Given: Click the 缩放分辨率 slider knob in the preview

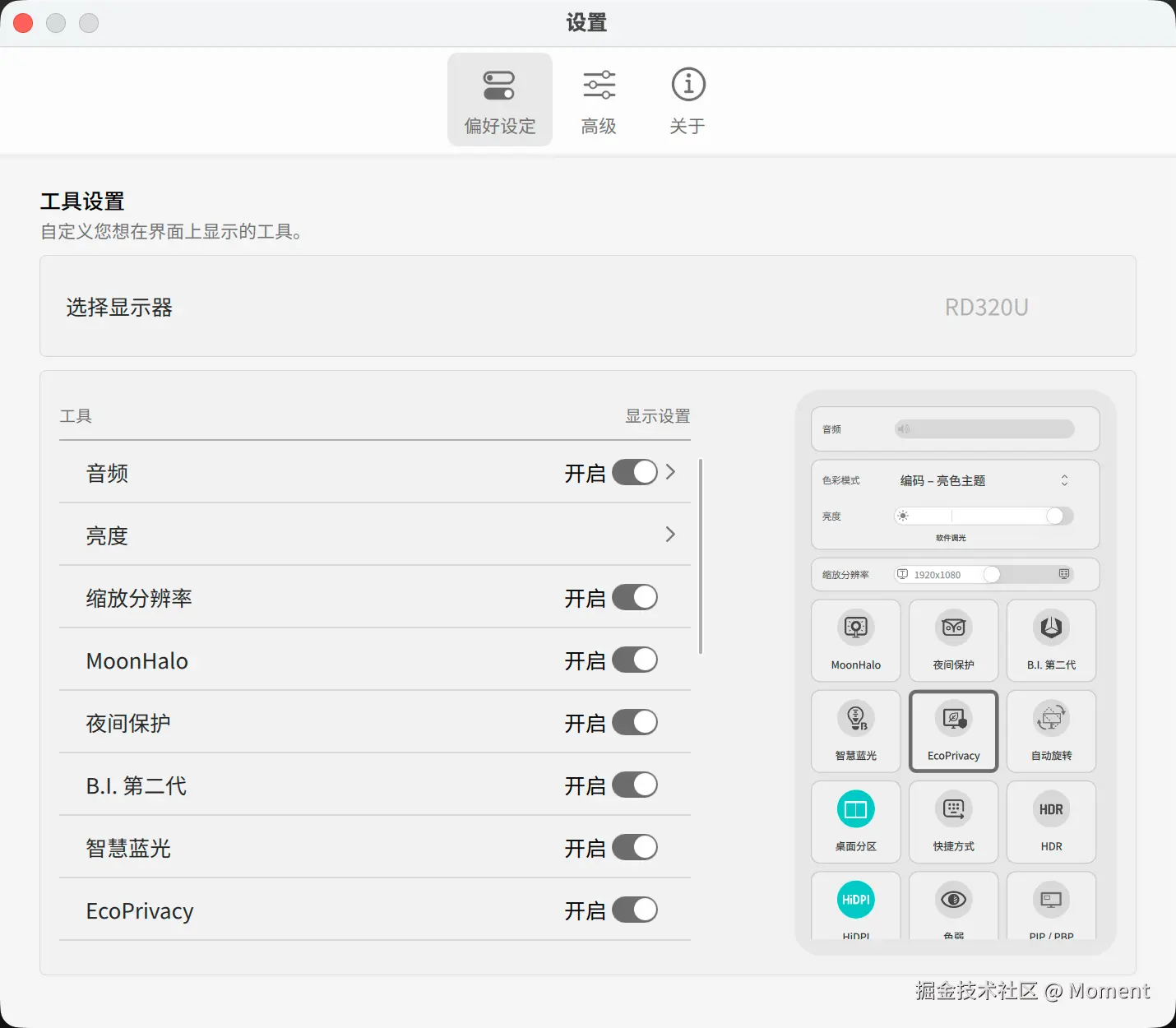Looking at the screenshot, I should [x=993, y=574].
